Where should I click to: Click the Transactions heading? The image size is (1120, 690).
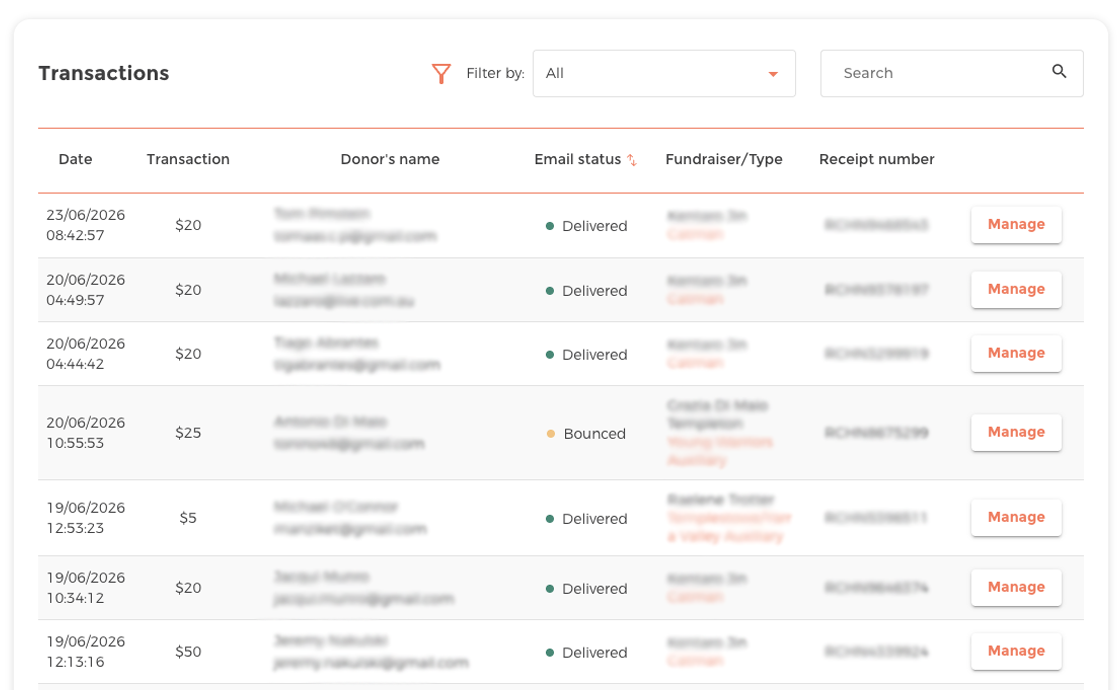(104, 74)
